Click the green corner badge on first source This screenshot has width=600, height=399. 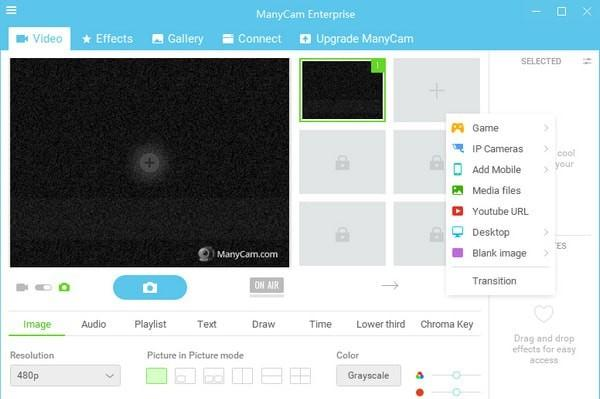(x=378, y=65)
